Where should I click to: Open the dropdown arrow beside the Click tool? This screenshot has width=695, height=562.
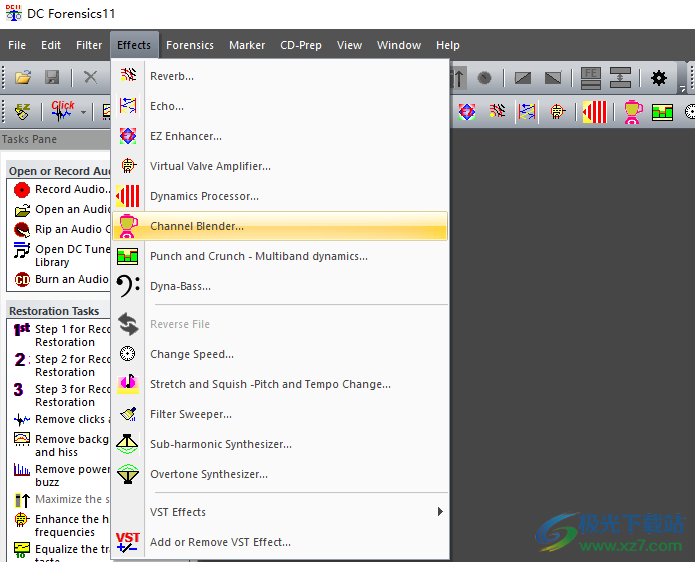coord(84,112)
